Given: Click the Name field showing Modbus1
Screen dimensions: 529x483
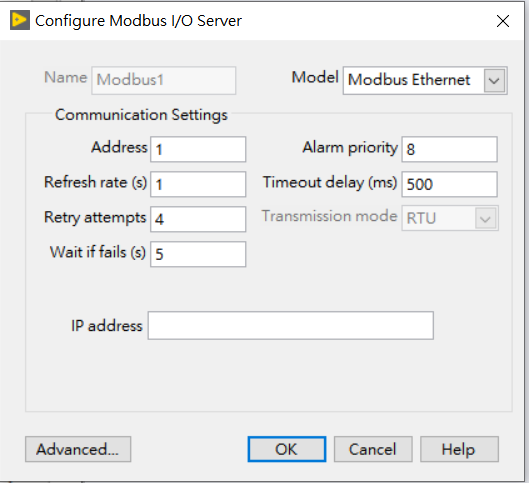Looking at the screenshot, I should [164, 80].
